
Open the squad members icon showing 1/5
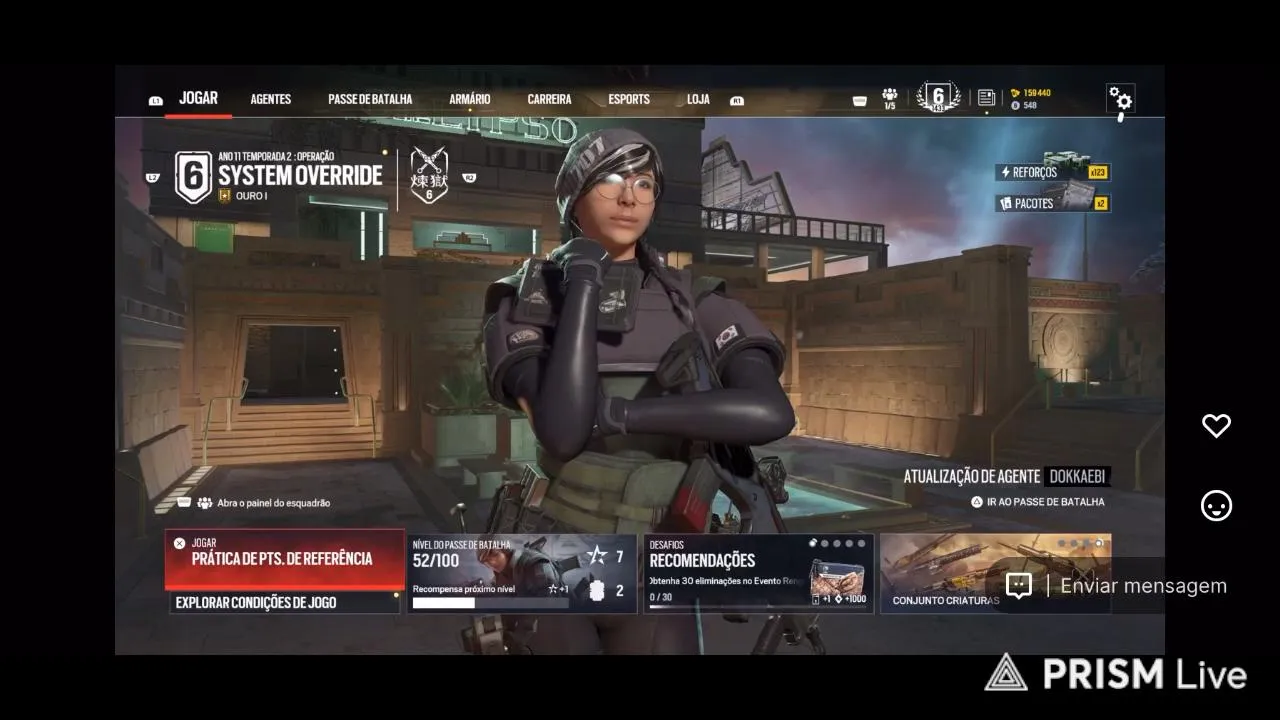click(889, 98)
